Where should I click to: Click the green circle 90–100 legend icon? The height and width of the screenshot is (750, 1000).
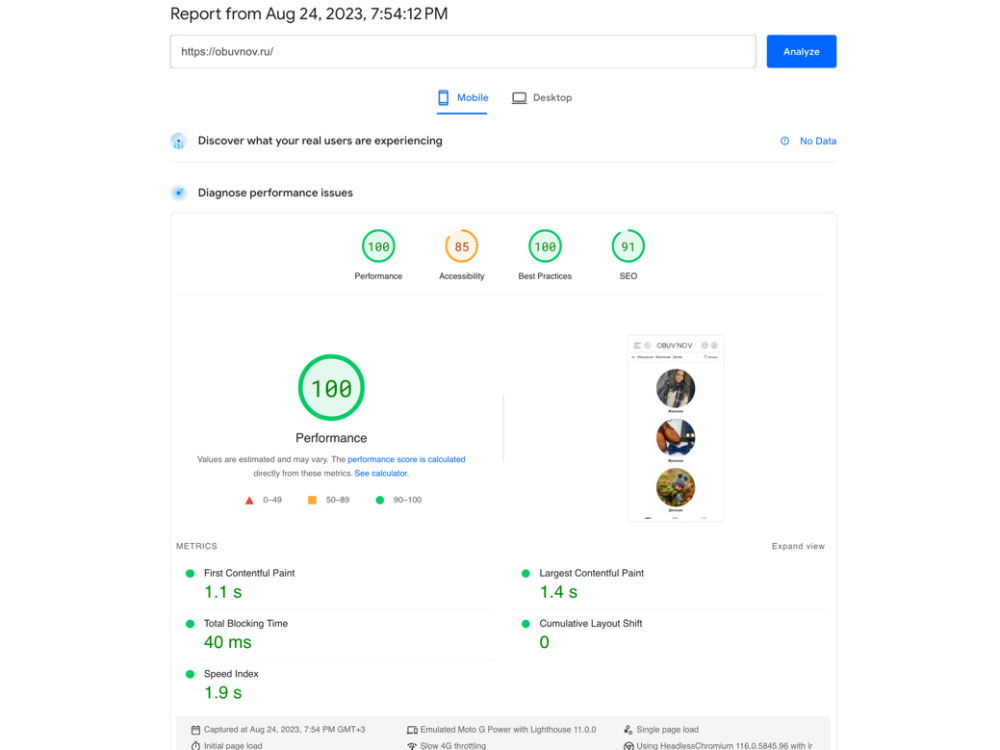[379, 500]
